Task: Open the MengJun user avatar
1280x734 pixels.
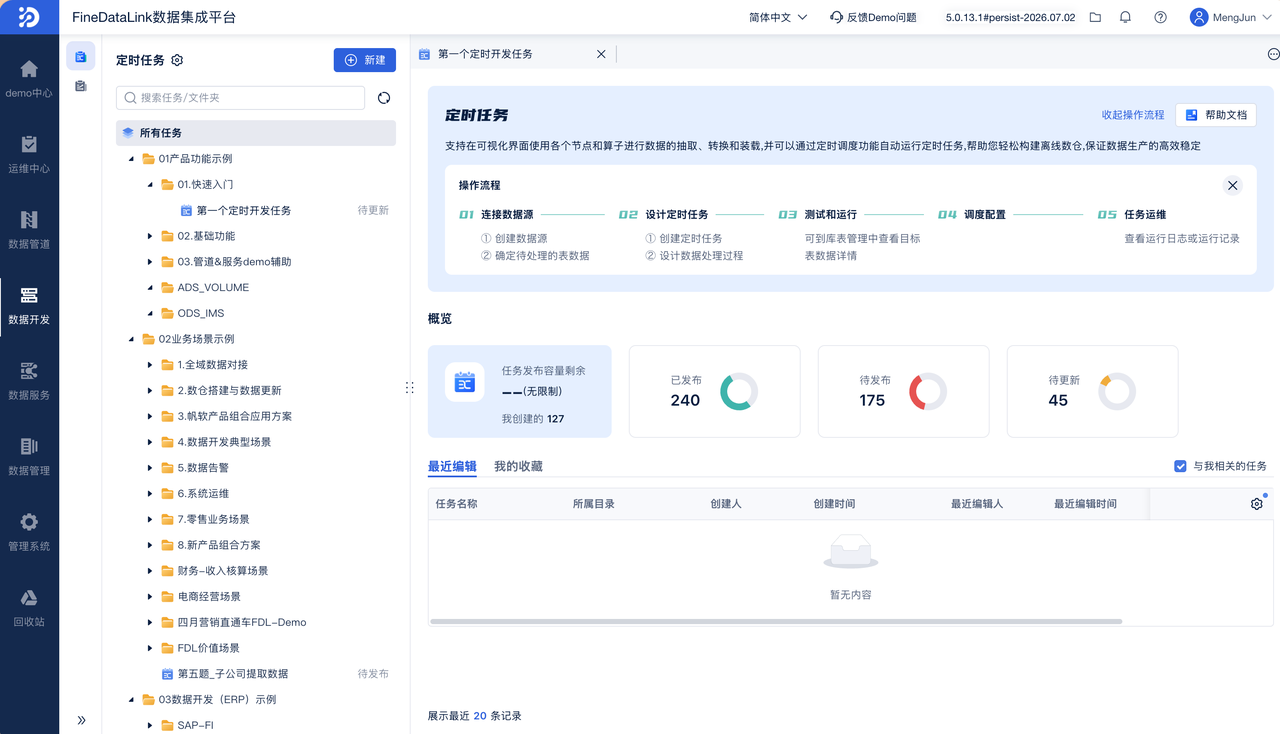Action: (x=1198, y=17)
